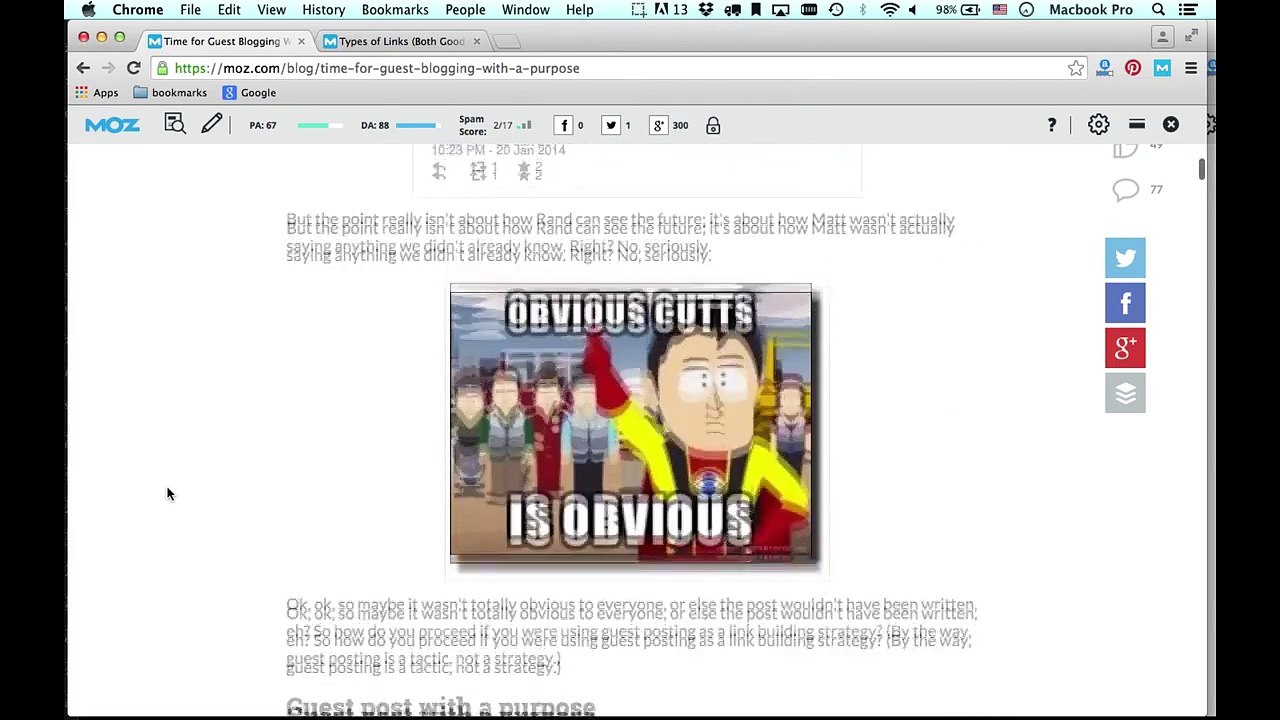The height and width of the screenshot is (720, 1280).
Task: Click the tweet retweet icon
Action: (478, 172)
